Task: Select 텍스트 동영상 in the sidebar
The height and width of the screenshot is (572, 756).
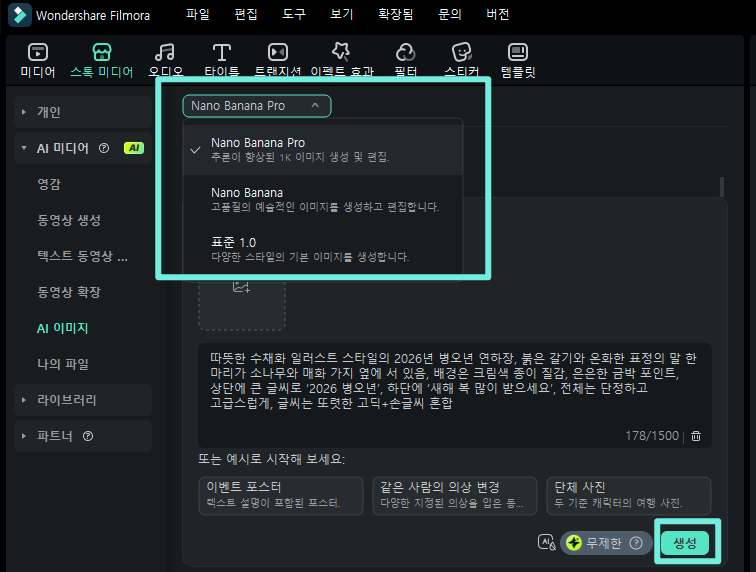Action: (82, 256)
